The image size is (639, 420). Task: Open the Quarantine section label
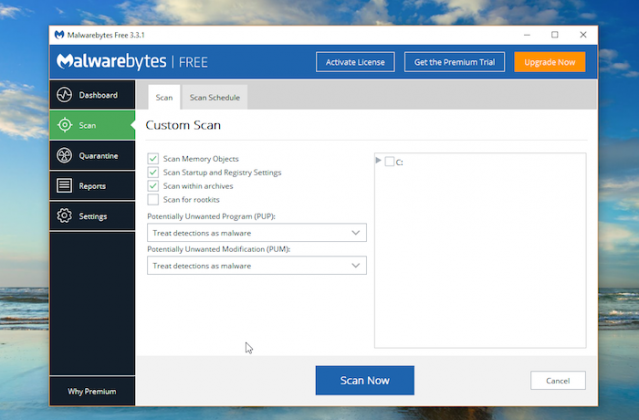(x=99, y=156)
